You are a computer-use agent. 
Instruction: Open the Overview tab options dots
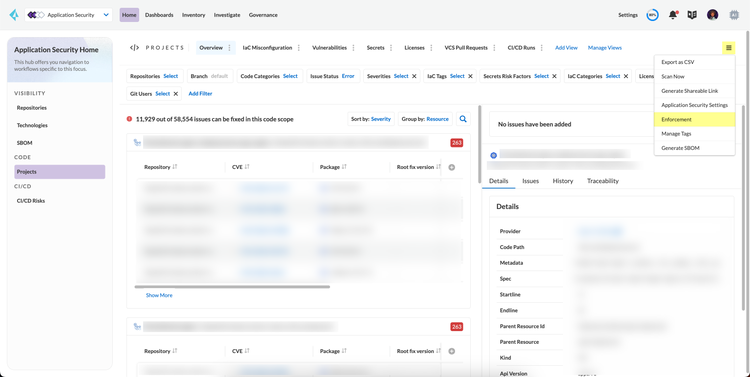[x=230, y=48]
